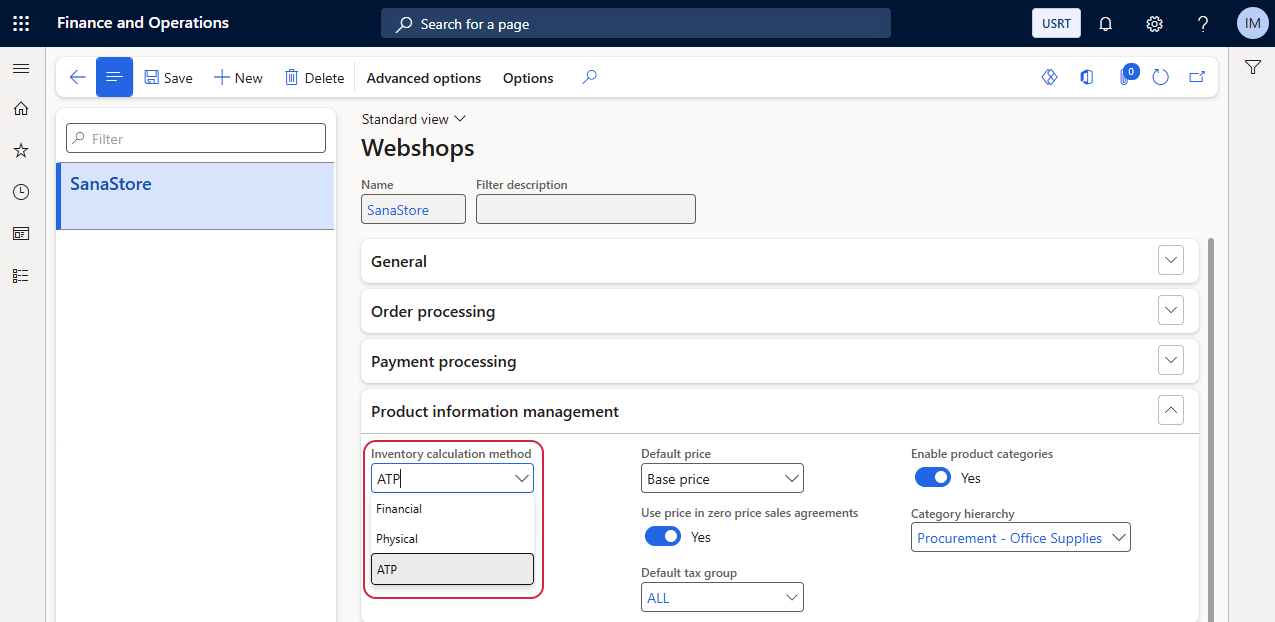Open the Advanced options menu
1275x622 pixels.
tap(423, 78)
